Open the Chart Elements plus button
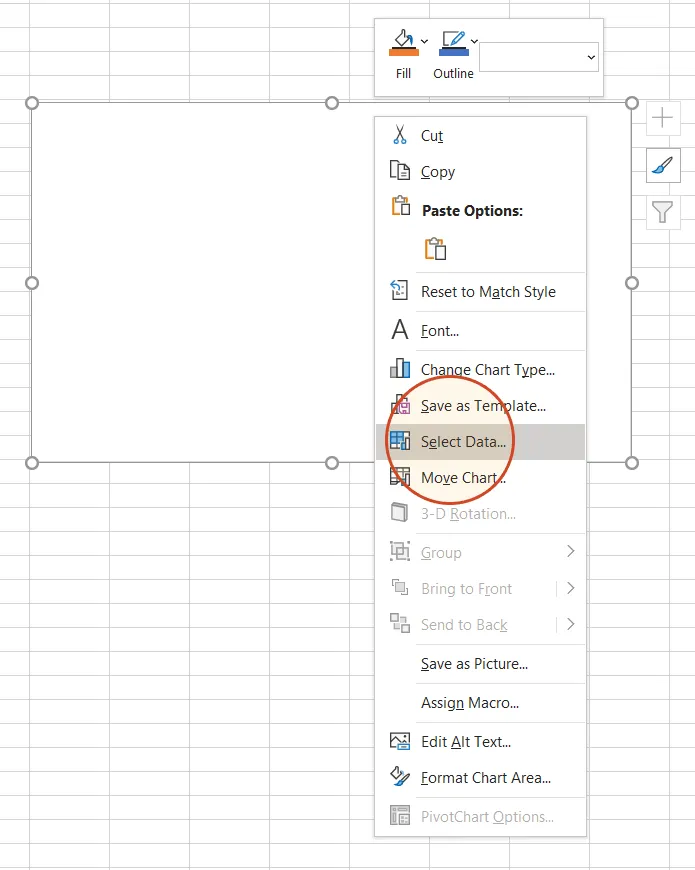The height and width of the screenshot is (870, 695). [x=663, y=118]
